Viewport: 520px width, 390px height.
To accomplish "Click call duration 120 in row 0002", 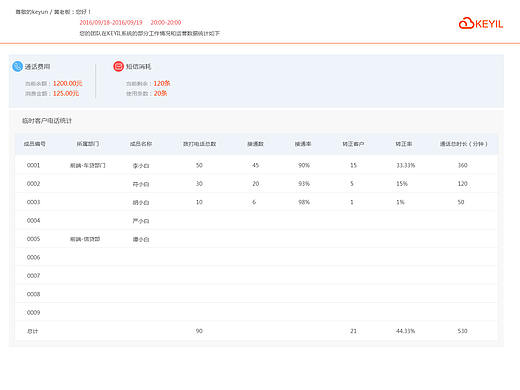I will pos(463,184).
